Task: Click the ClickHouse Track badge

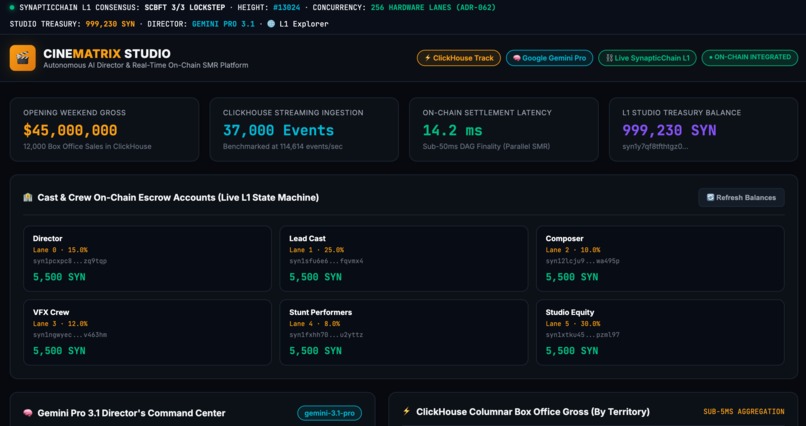Action: (x=459, y=58)
